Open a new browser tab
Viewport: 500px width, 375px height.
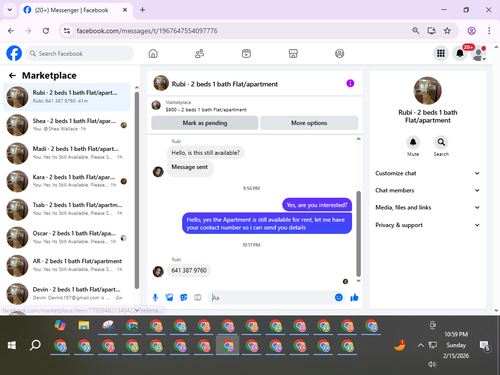click(142, 10)
